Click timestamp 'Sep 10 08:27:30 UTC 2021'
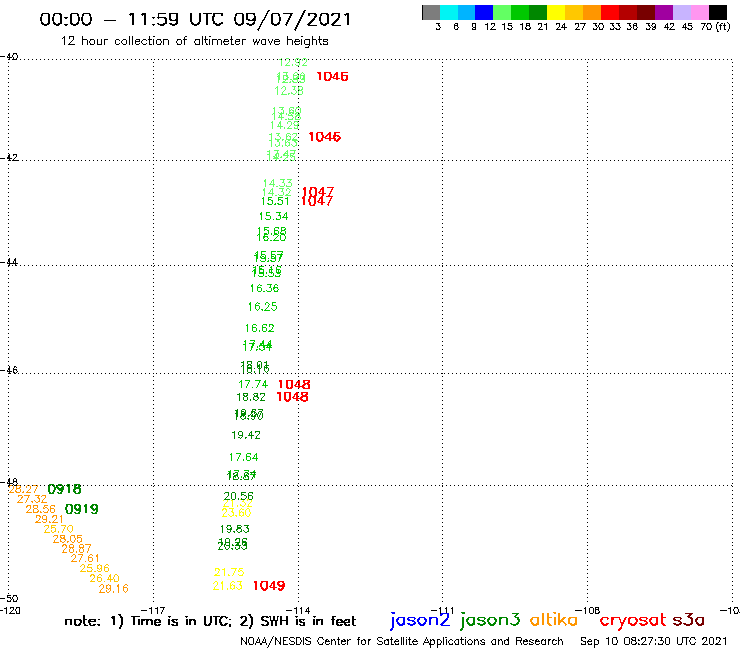740x650 pixels. pyautogui.click(x=654, y=641)
